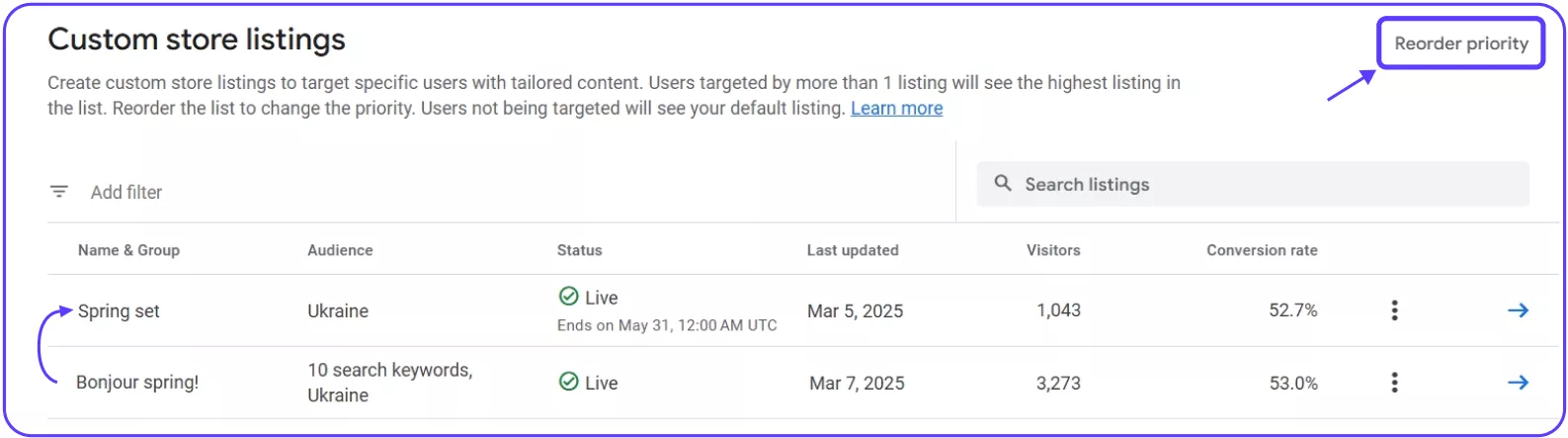
Task: Click the search magnifier icon
Action: [x=1003, y=184]
